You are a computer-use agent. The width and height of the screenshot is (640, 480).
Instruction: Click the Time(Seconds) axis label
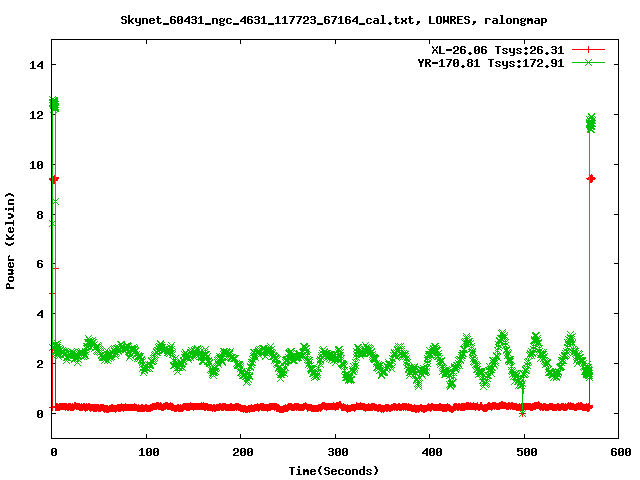(x=333, y=471)
